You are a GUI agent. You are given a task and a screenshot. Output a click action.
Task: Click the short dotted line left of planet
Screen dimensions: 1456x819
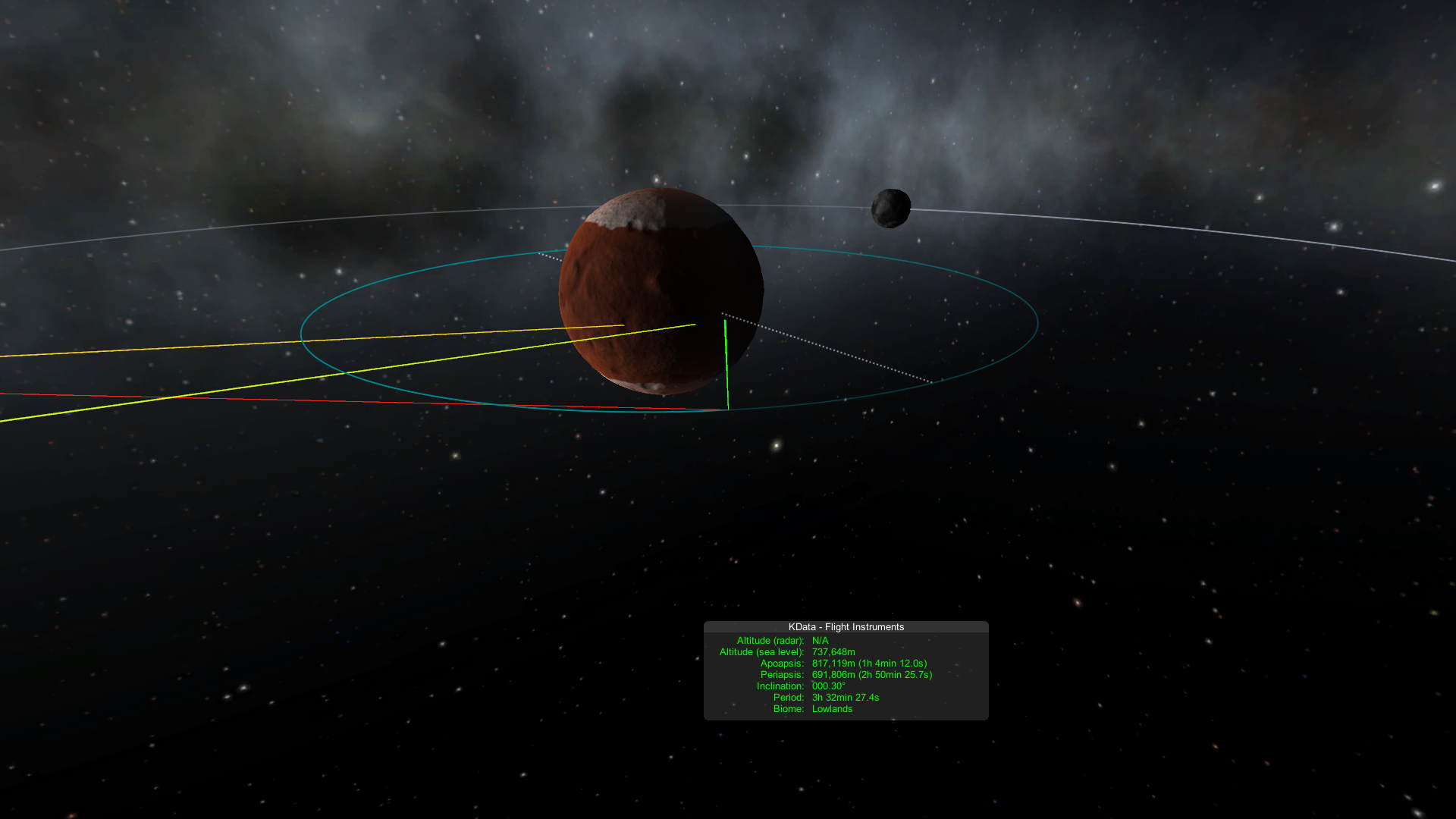(x=551, y=257)
